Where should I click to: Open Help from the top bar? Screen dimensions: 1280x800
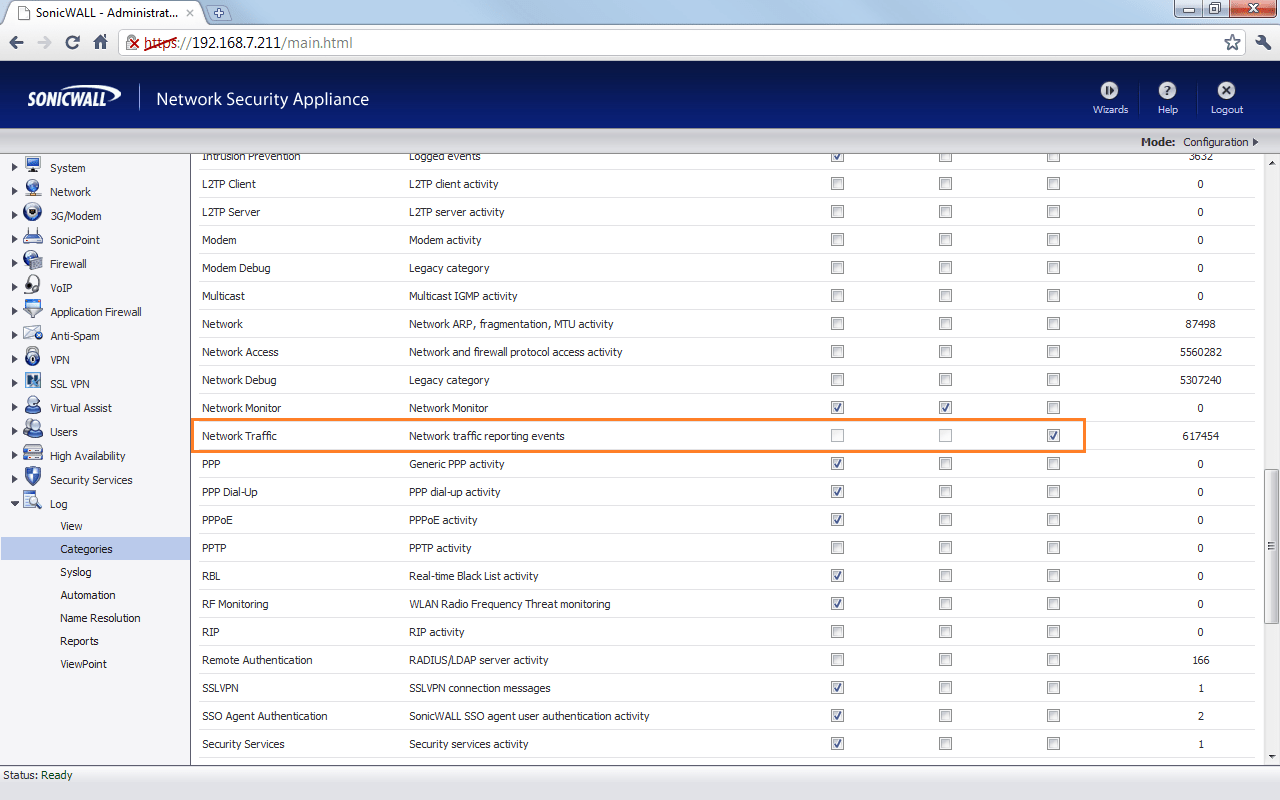(1167, 97)
